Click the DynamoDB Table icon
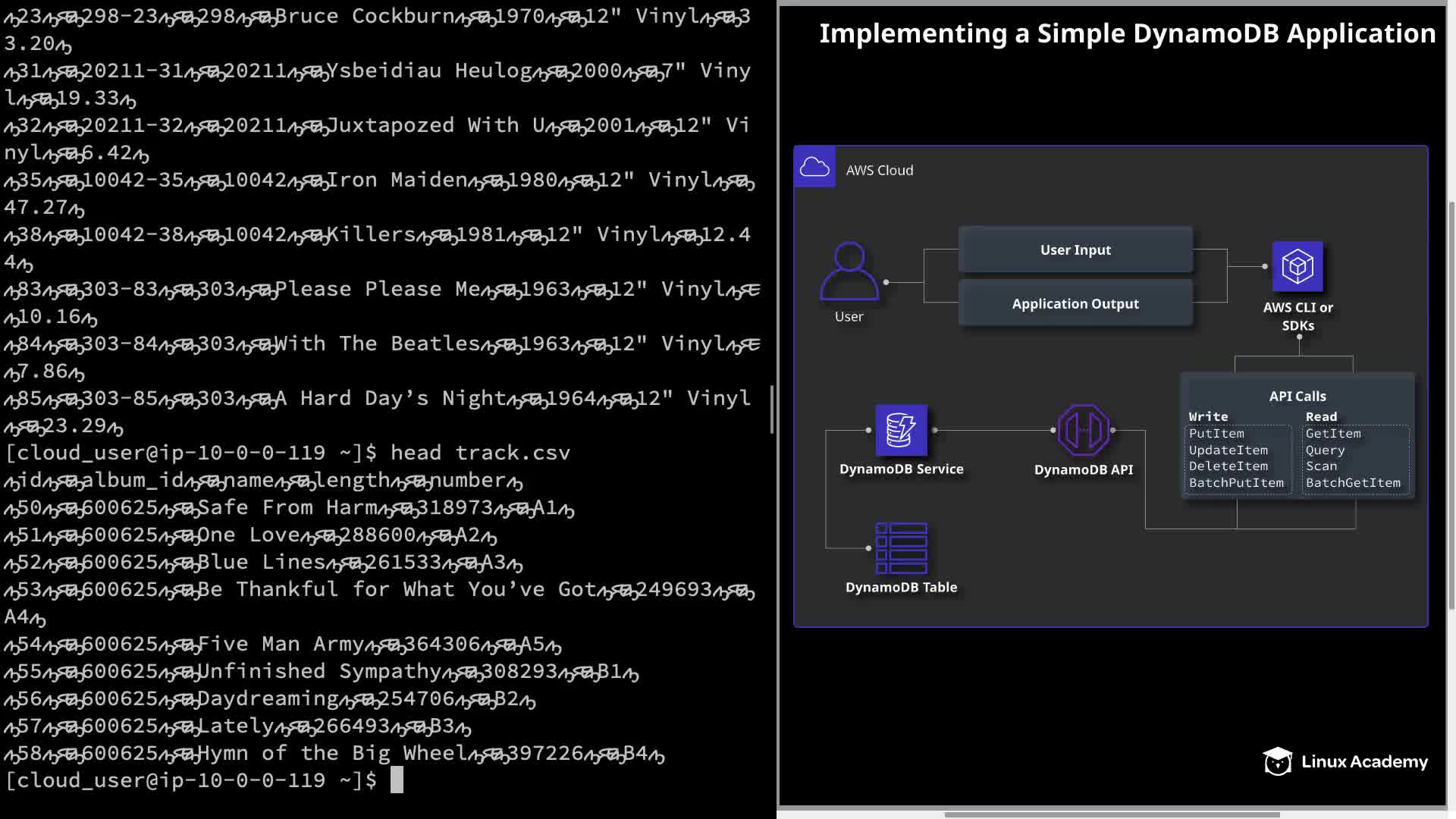 click(901, 548)
